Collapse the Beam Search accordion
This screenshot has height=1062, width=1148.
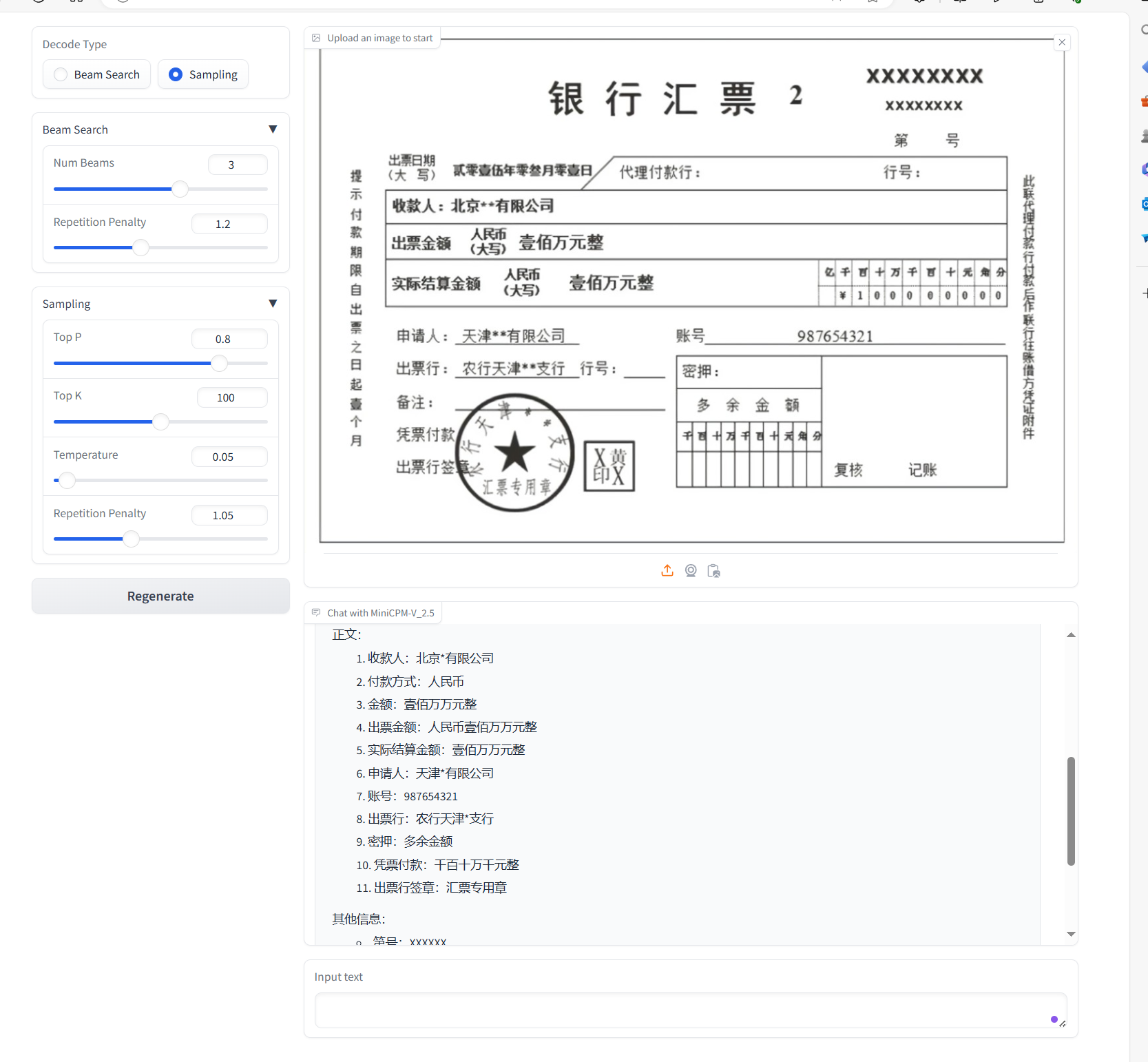(273, 129)
